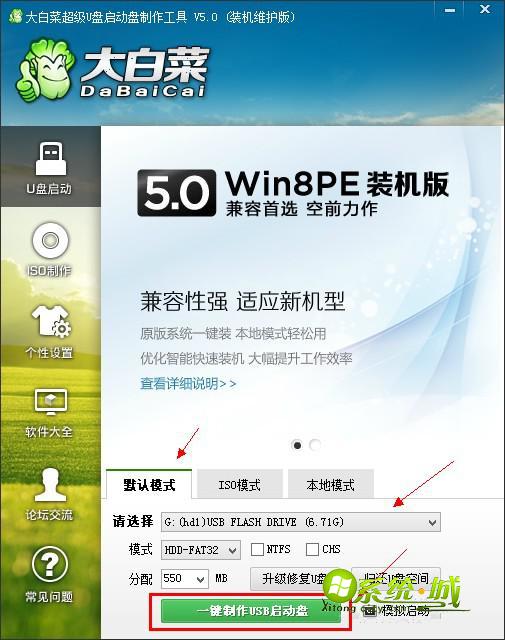Open 个性设置 shirt-and-gear icon

coord(51,321)
